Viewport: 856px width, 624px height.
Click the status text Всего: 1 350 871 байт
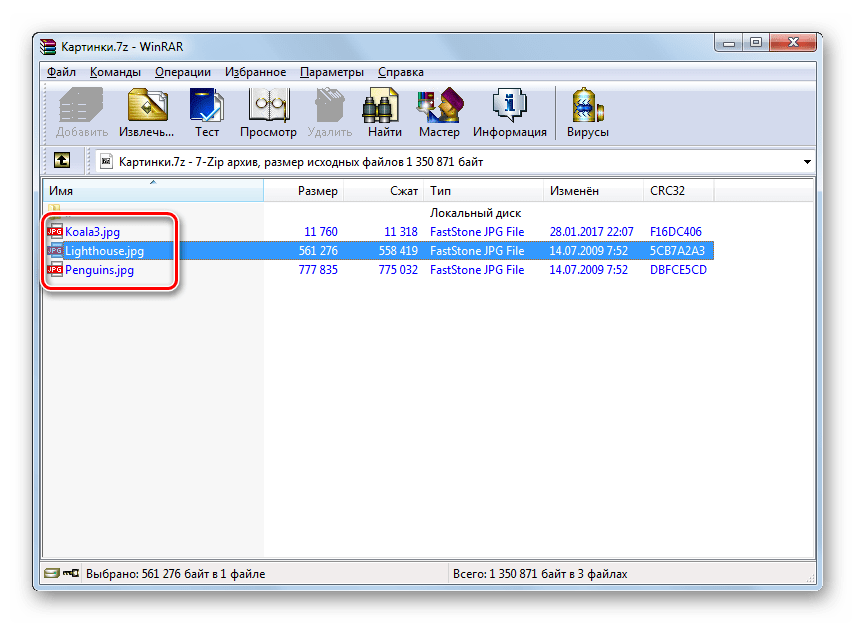540,574
